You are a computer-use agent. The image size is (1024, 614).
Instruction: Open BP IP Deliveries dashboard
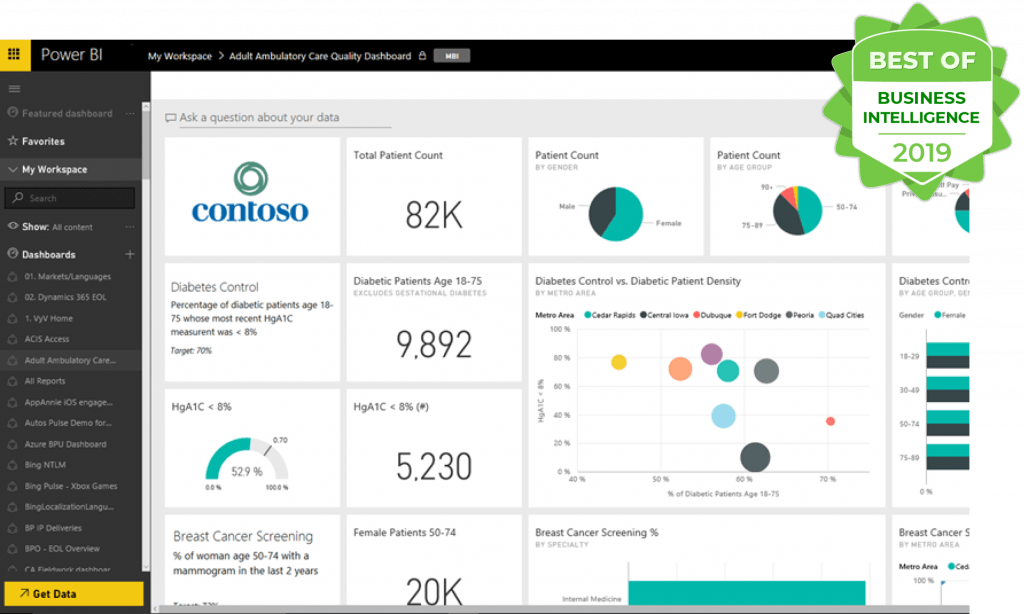coord(53,528)
